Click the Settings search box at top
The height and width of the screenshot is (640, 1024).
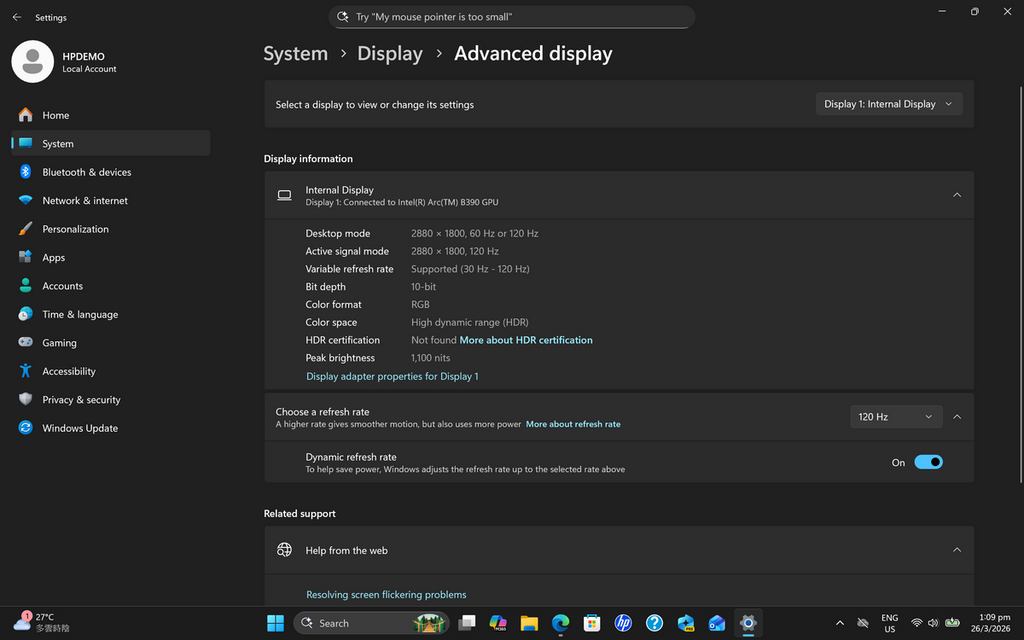tap(511, 16)
